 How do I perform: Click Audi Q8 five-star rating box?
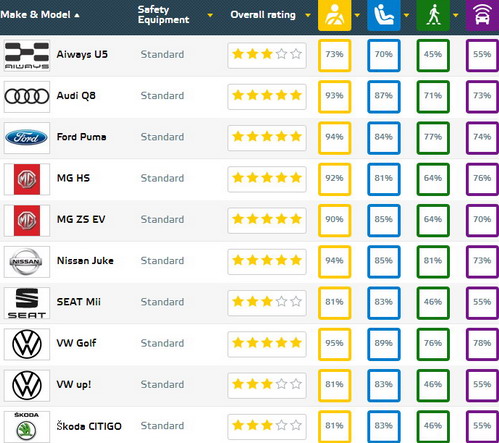(x=267, y=97)
